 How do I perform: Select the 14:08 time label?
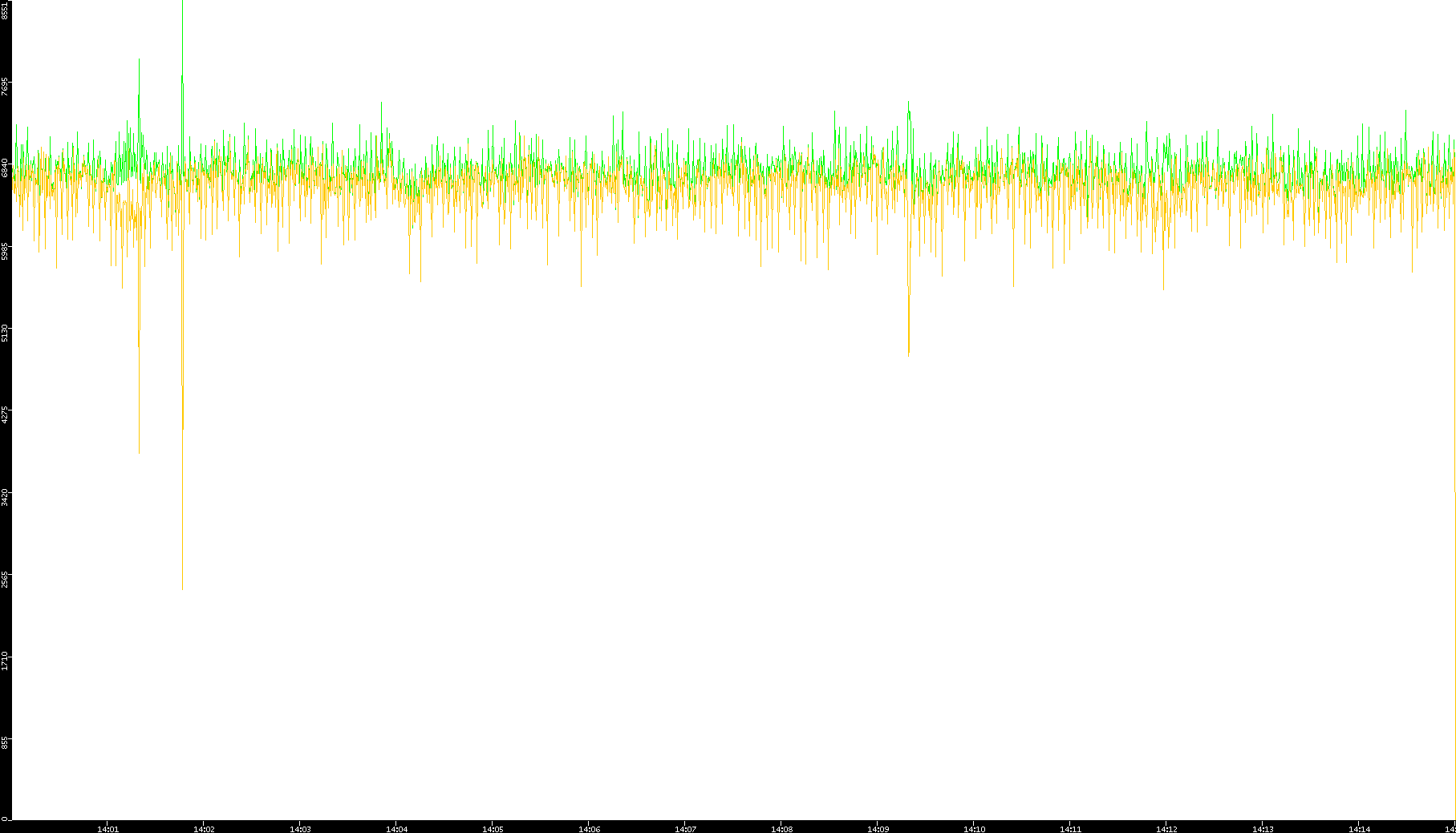pyautogui.click(x=781, y=829)
